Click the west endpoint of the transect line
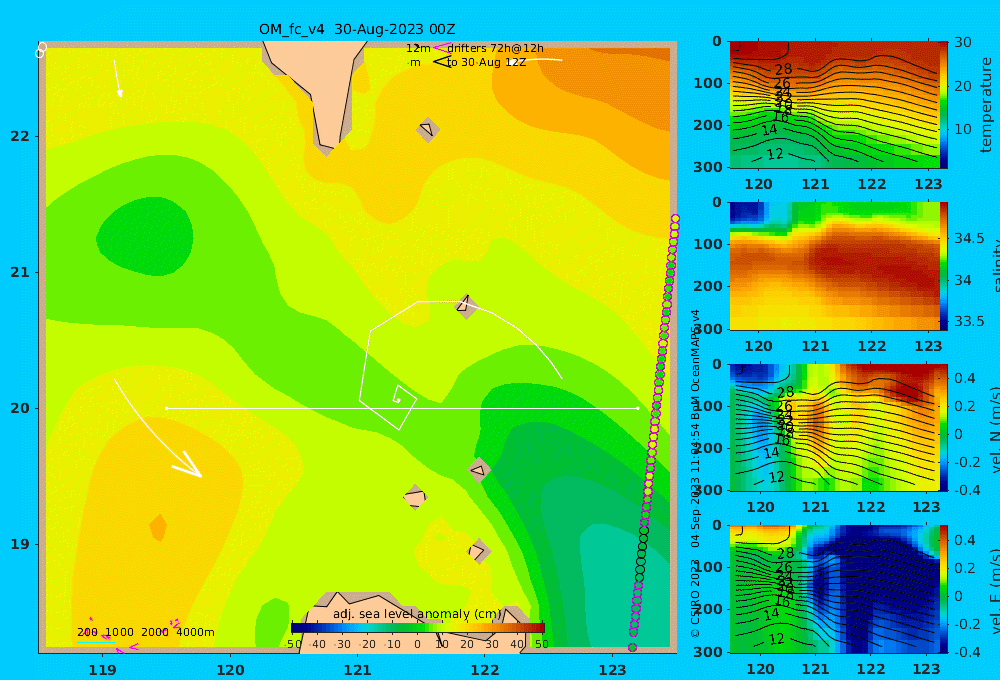The width and height of the screenshot is (1000, 680). 166,408
